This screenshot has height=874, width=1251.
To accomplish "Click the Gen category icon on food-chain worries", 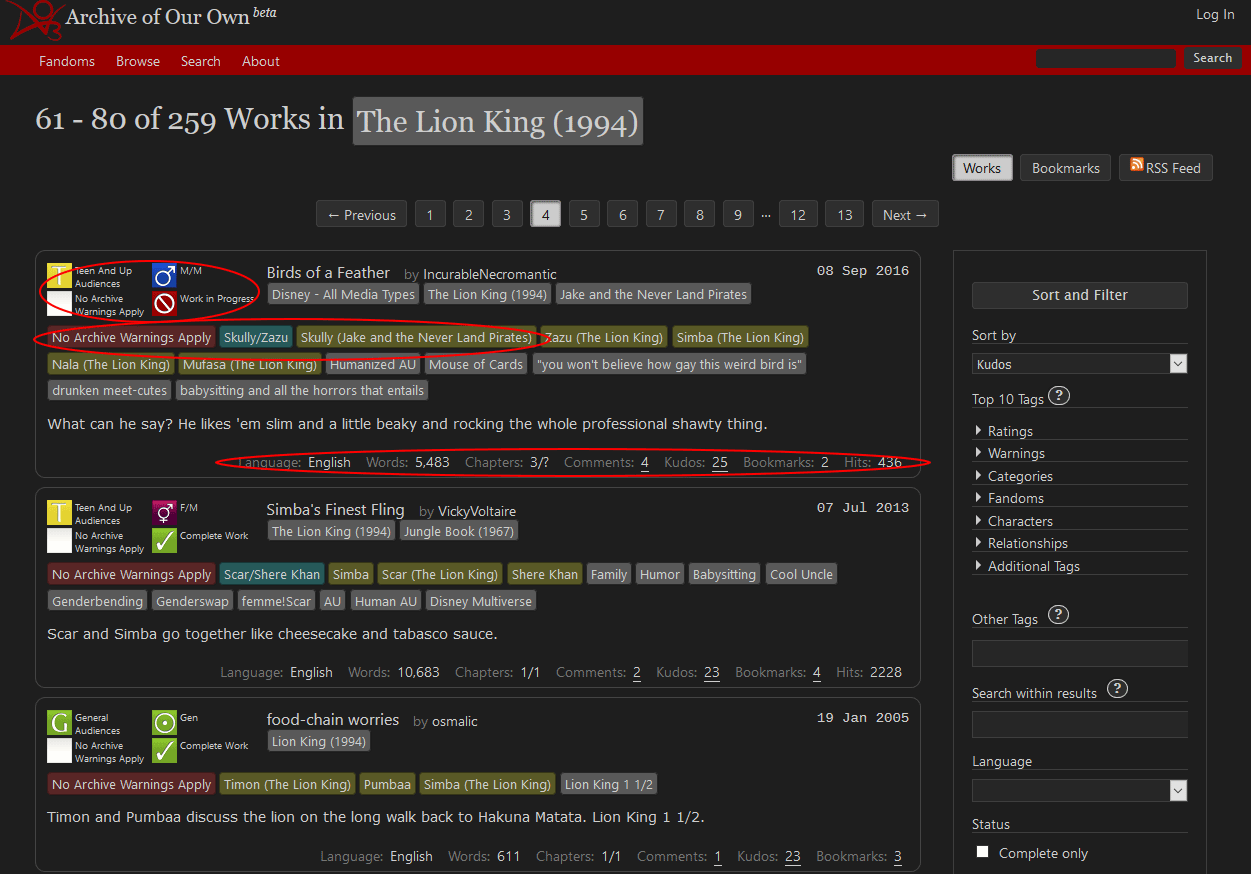I will click(164, 723).
